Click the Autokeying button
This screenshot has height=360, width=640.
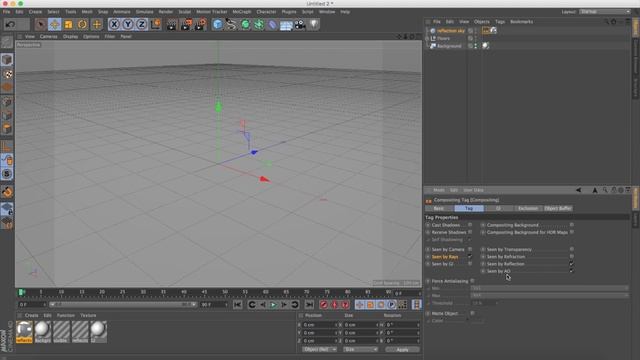tap(335, 305)
